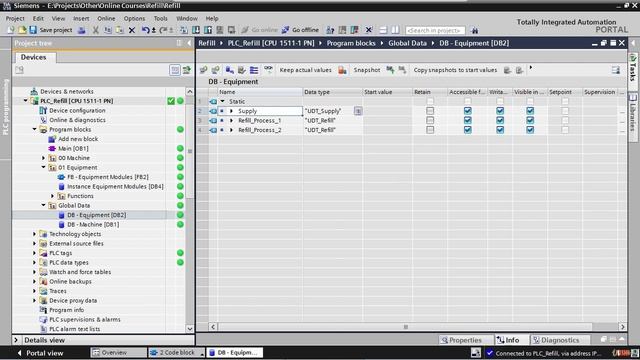The image size is (640, 360).
Task: Expand the 00 Machine folder
Action: click(44, 158)
